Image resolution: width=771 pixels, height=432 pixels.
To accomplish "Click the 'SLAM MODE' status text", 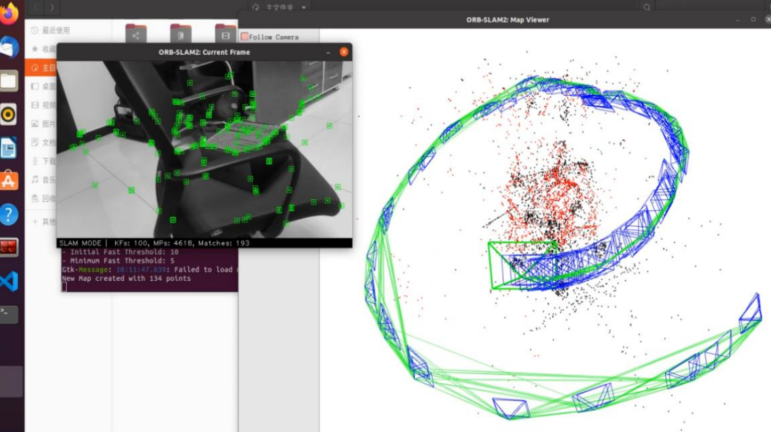I will pos(80,243).
